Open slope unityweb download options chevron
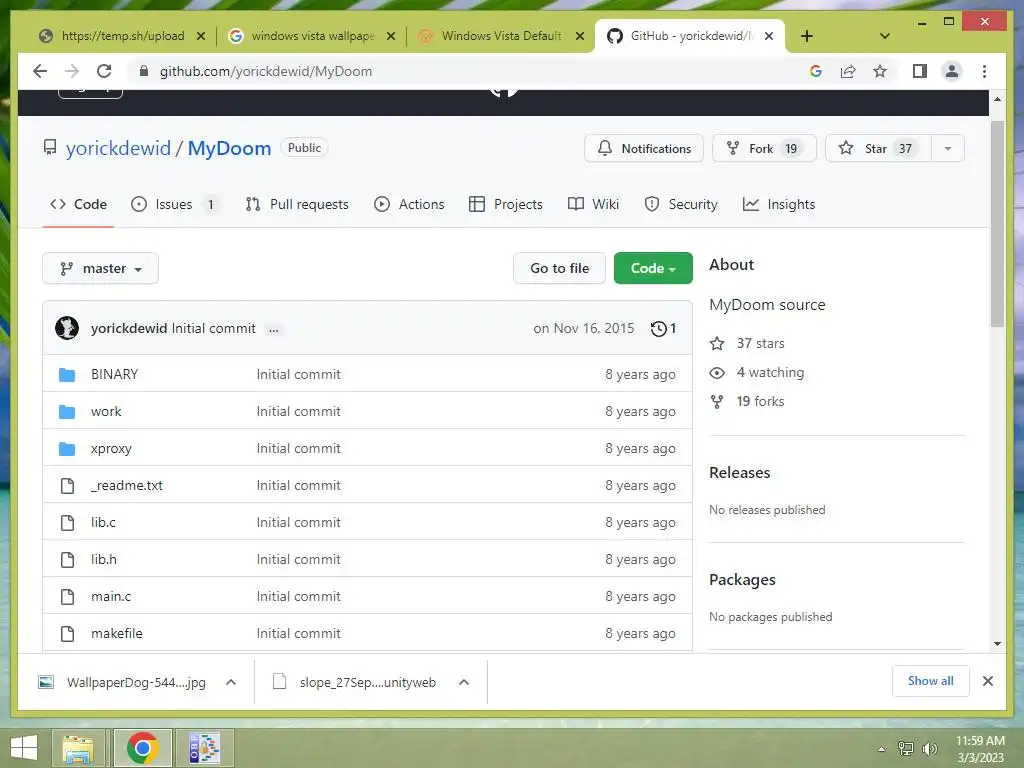The width and height of the screenshot is (1024, 768). coord(464,682)
